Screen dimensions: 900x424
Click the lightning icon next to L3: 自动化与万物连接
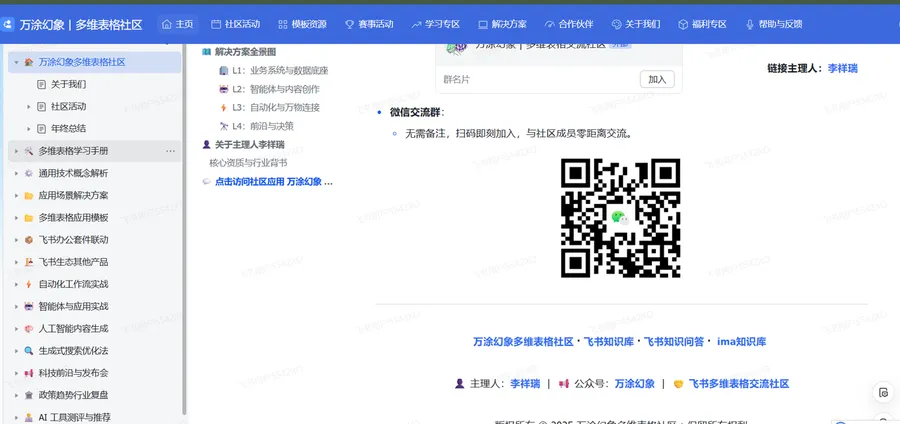click(x=224, y=107)
